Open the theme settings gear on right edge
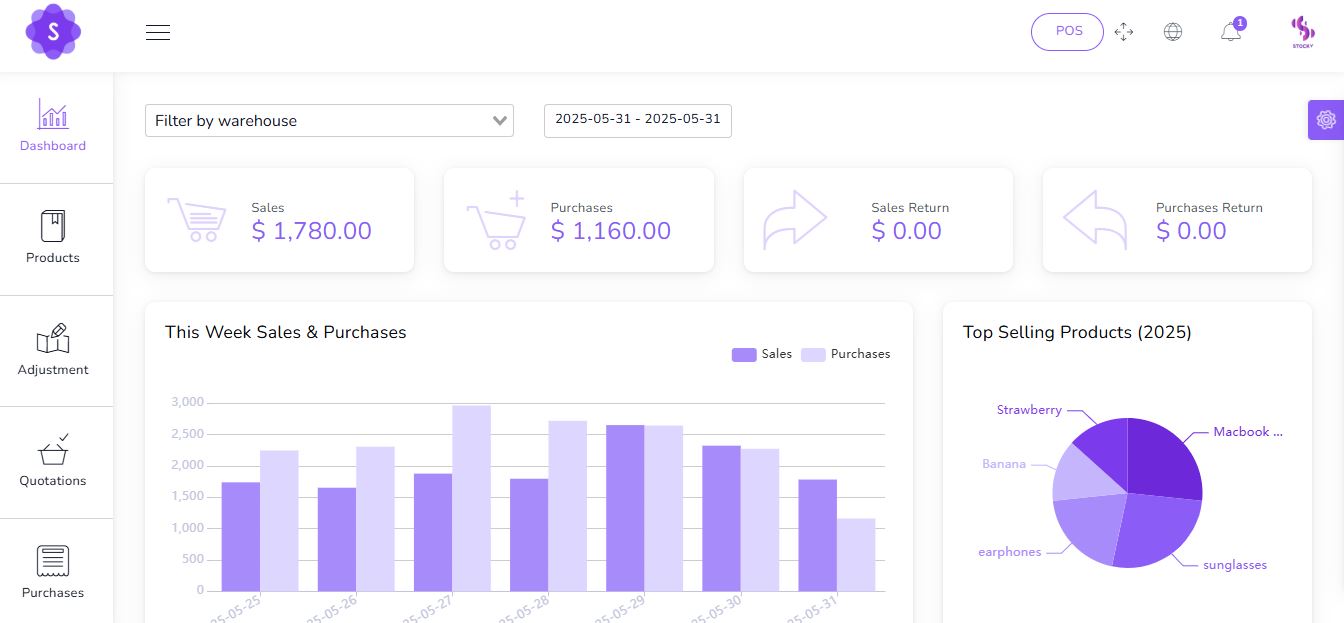The width and height of the screenshot is (1344, 623). click(1326, 120)
